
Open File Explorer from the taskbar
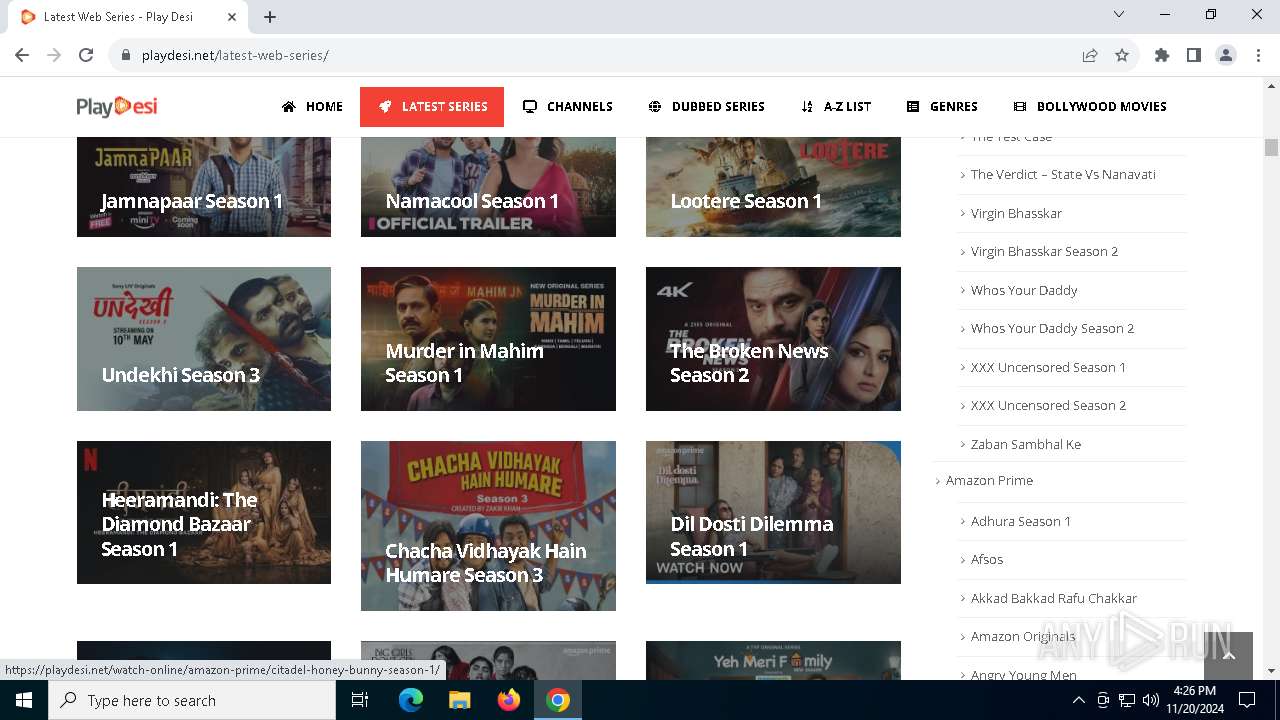pos(460,700)
